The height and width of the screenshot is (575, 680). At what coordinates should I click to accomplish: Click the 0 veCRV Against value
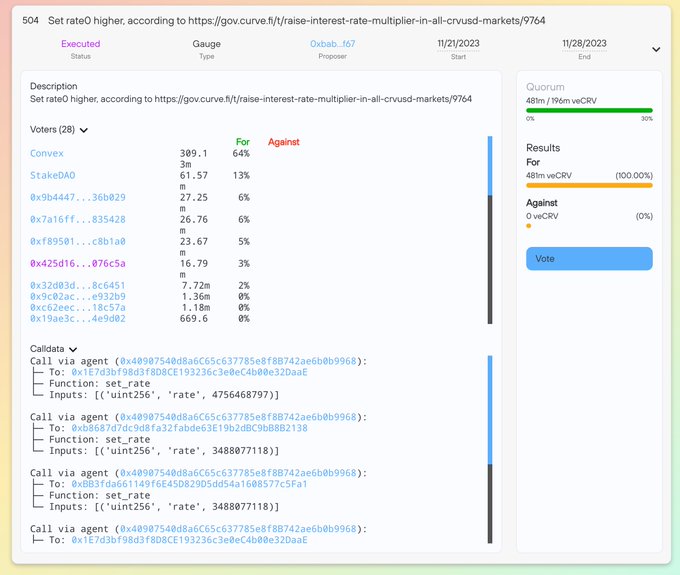(x=542, y=216)
